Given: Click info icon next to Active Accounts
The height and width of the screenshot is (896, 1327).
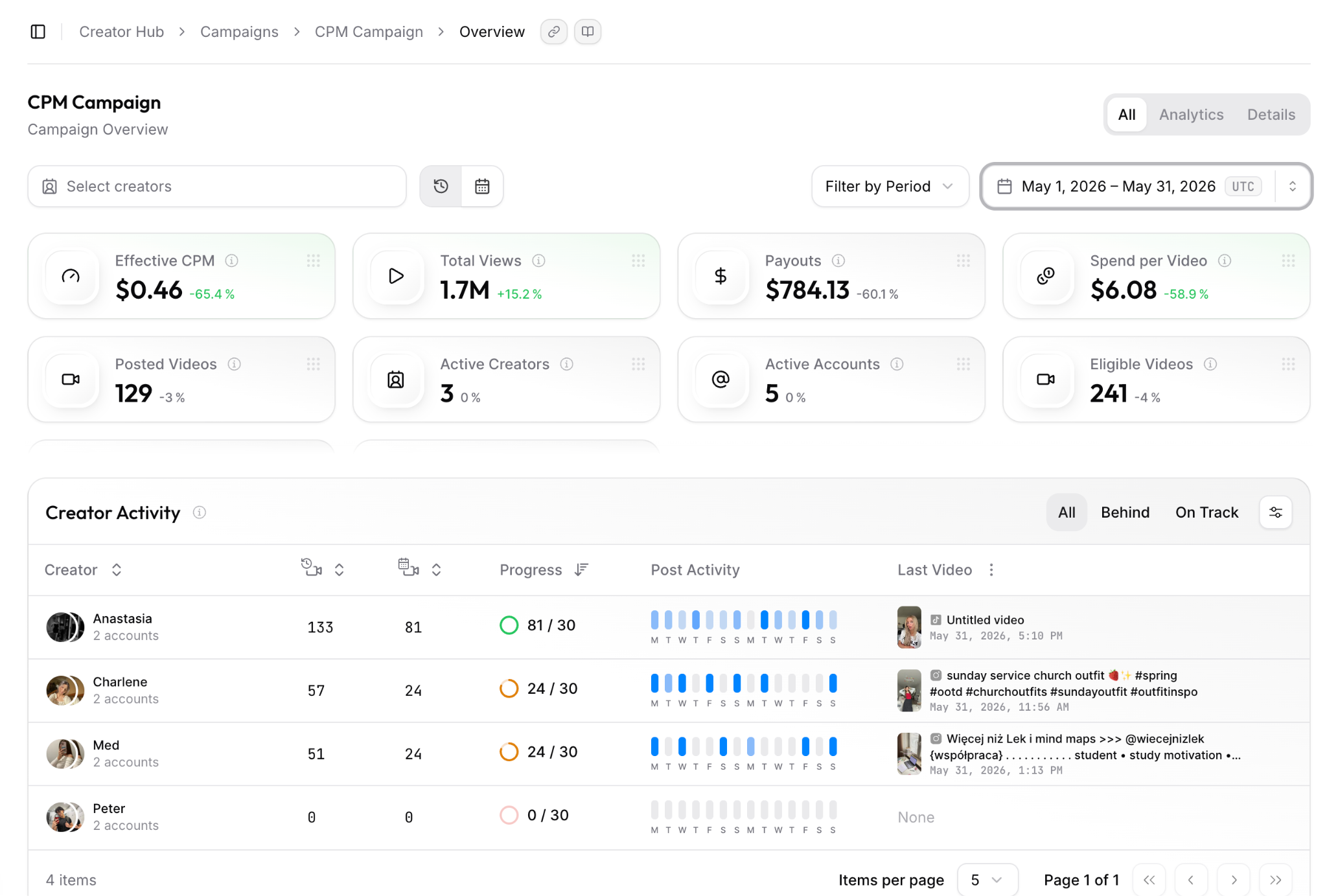Looking at the screenshot, I should [897, 364].
